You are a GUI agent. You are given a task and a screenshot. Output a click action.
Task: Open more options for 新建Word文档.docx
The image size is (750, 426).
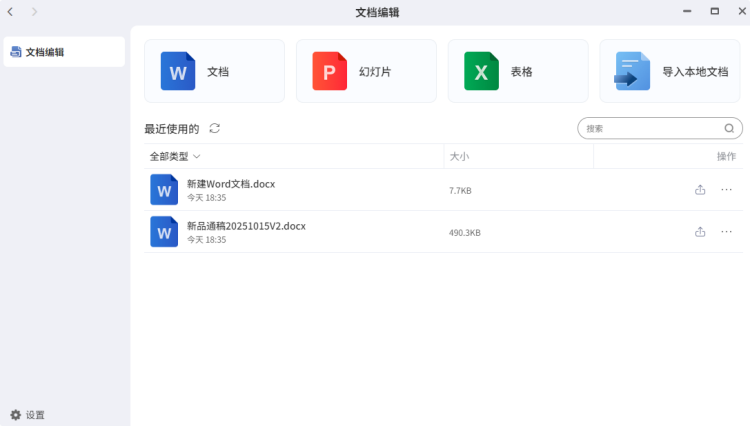pos(726,190)
